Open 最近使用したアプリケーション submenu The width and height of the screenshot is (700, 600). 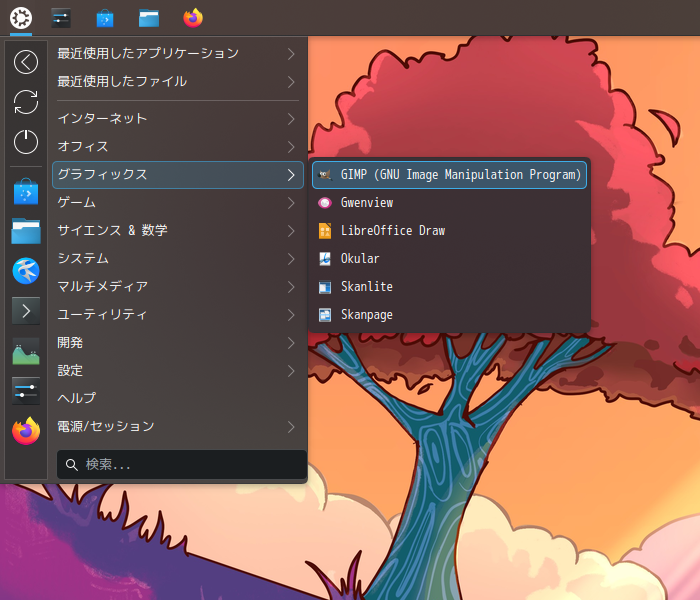coord(178,54)
